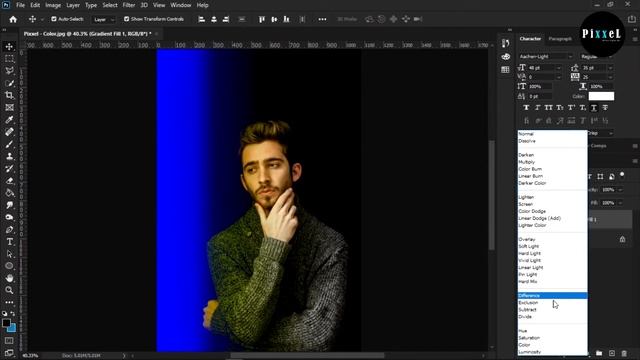Choose Exclusion blend mode
640x360 pixels.
point(552,302)
